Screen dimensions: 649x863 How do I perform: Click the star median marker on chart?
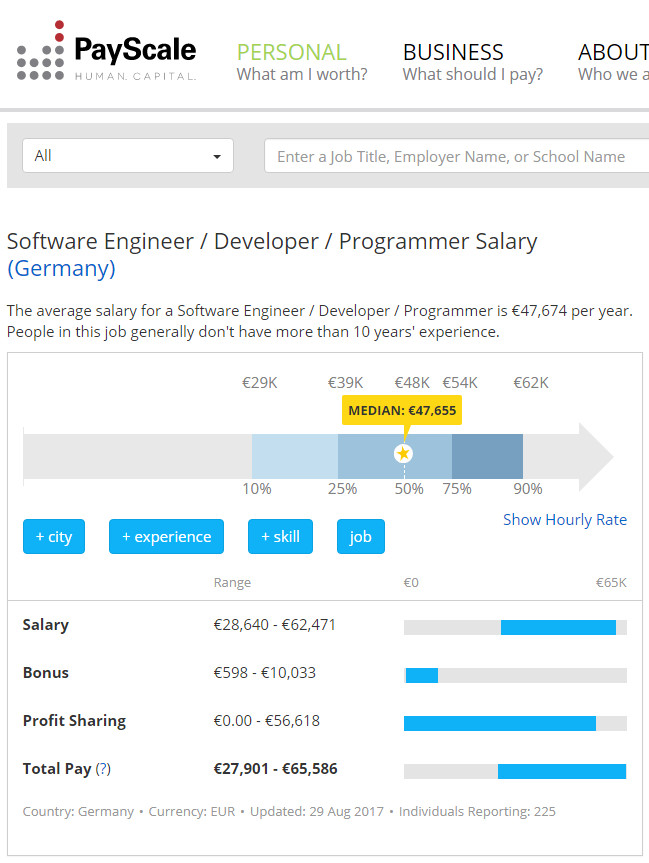[x=403, y=454]
